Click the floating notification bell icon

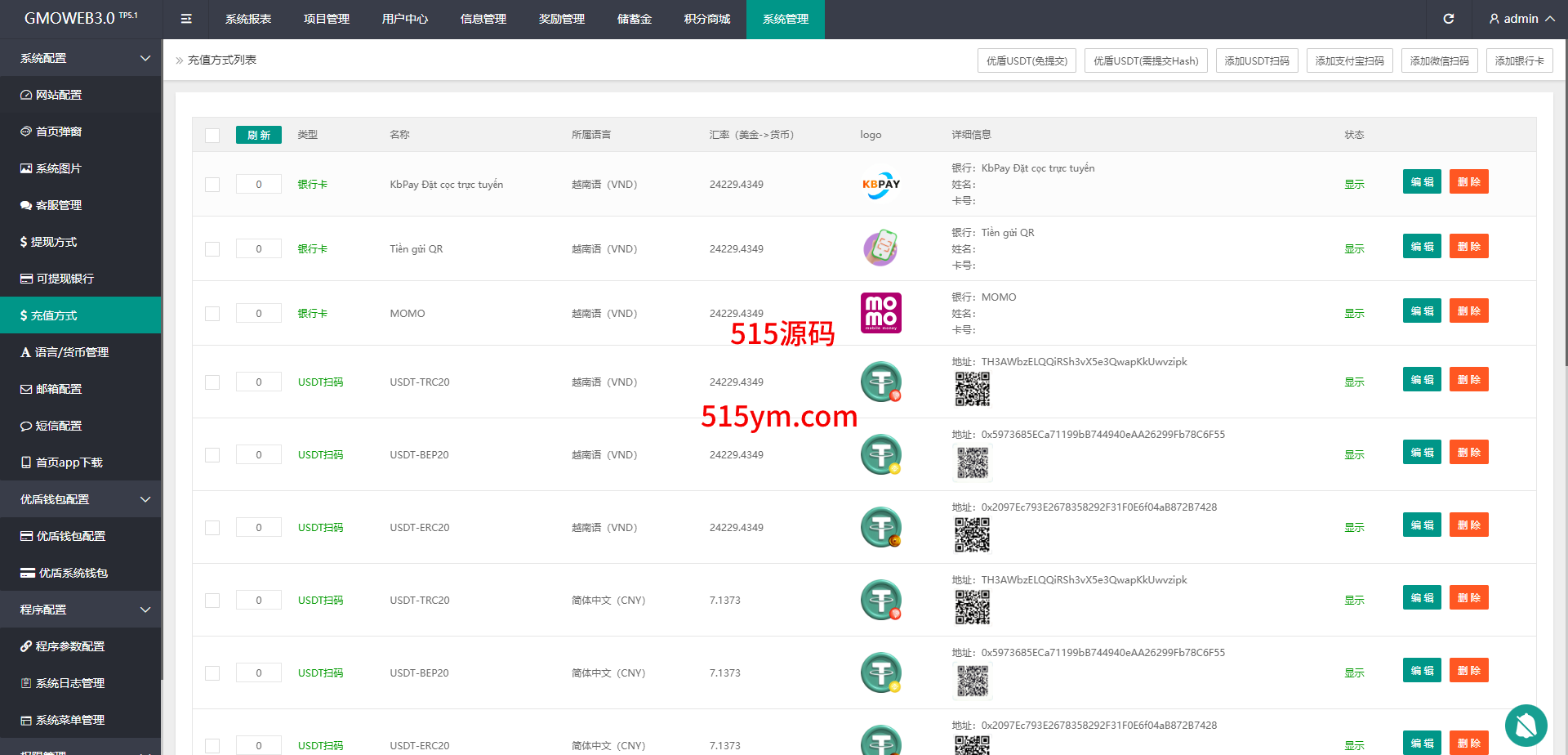point(1526,725)
